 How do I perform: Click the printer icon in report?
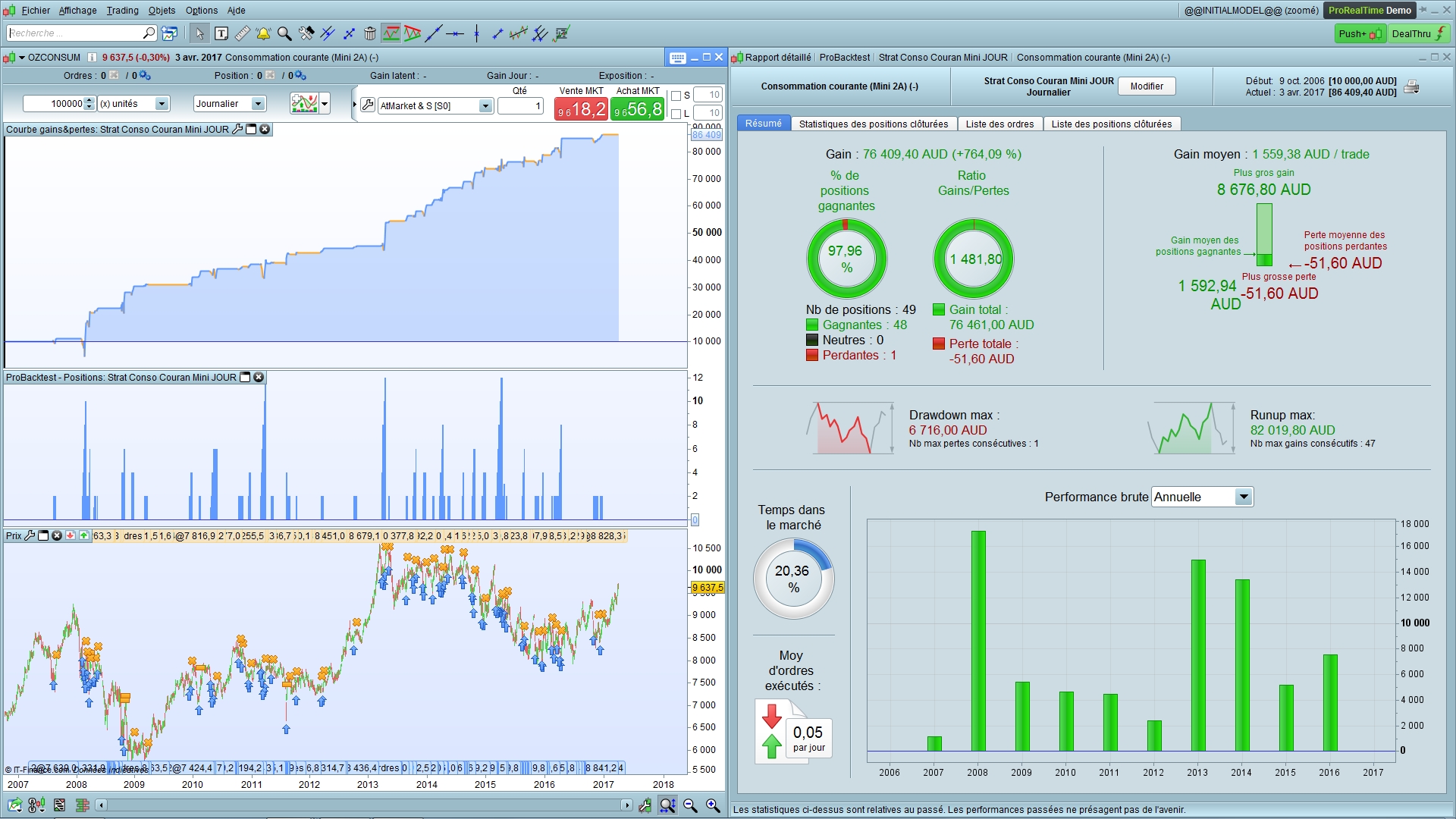click(1411, 86)
